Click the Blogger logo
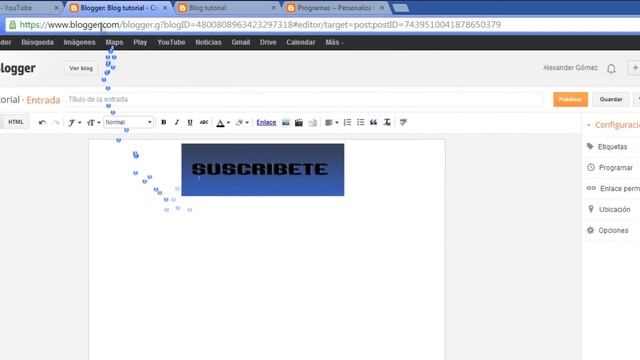Viewport: 640px width, 360px height. click(18, 68)
